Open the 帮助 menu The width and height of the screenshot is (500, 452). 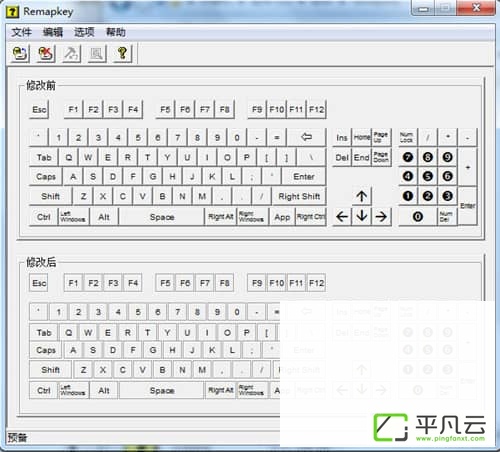click(x=116, y=32)
